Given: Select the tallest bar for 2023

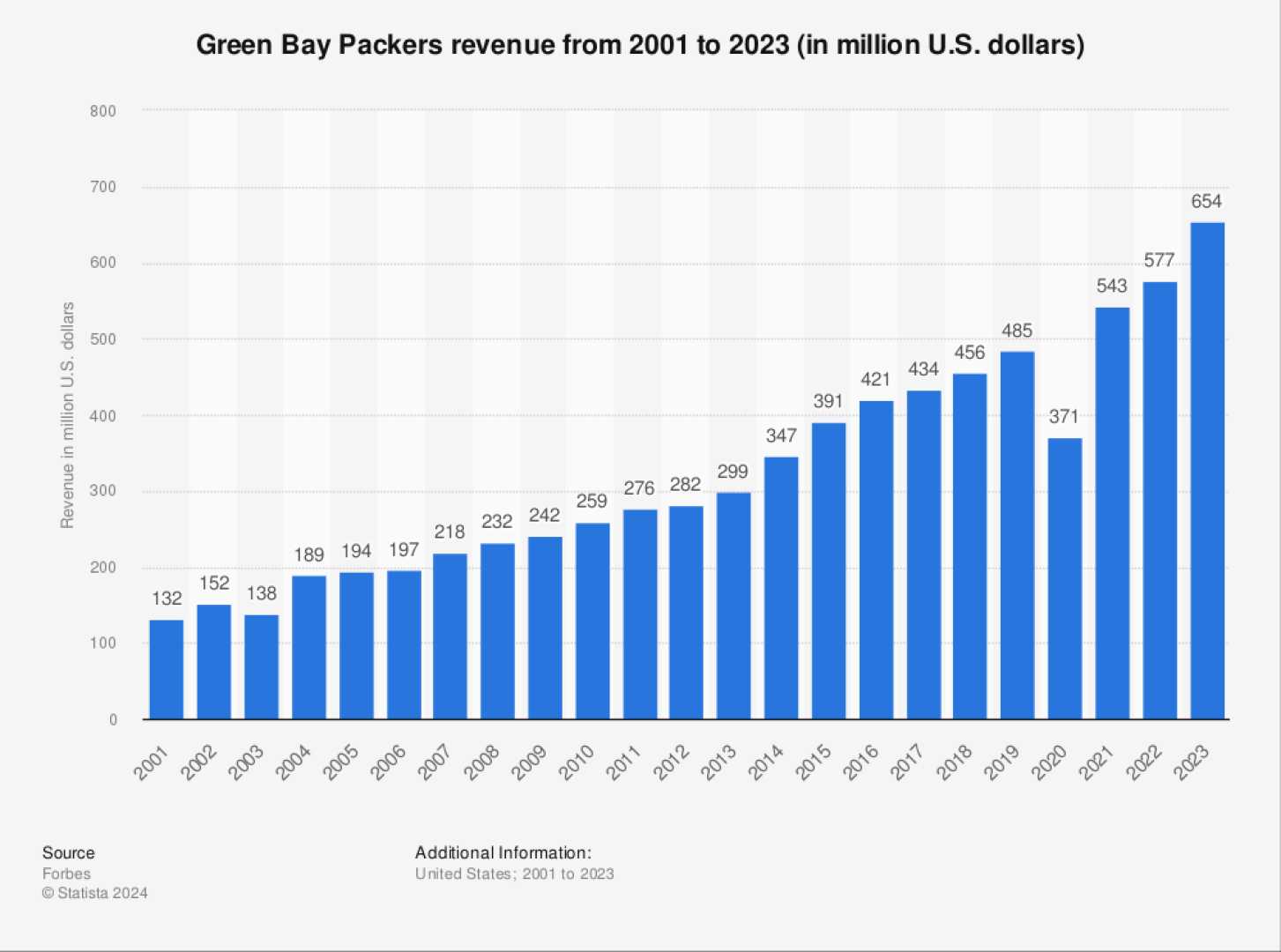Looking at the screenshot, I should point(1208,471).
